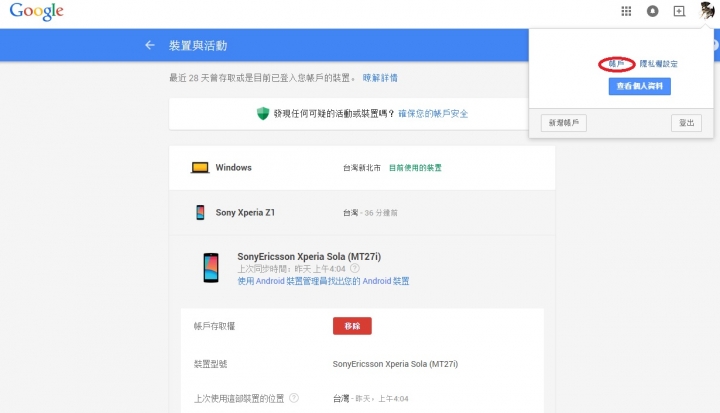Open the Google apps grid icon
The width and height of the screenshot is (720, 413).
coord(626,11)
